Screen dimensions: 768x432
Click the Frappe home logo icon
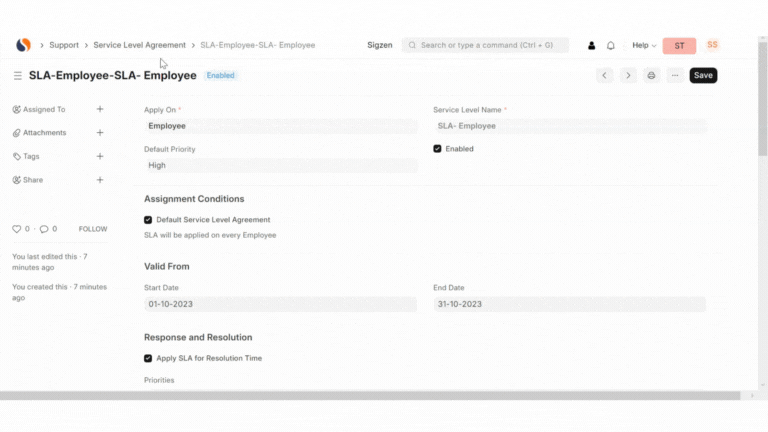[x=23, y=45]
